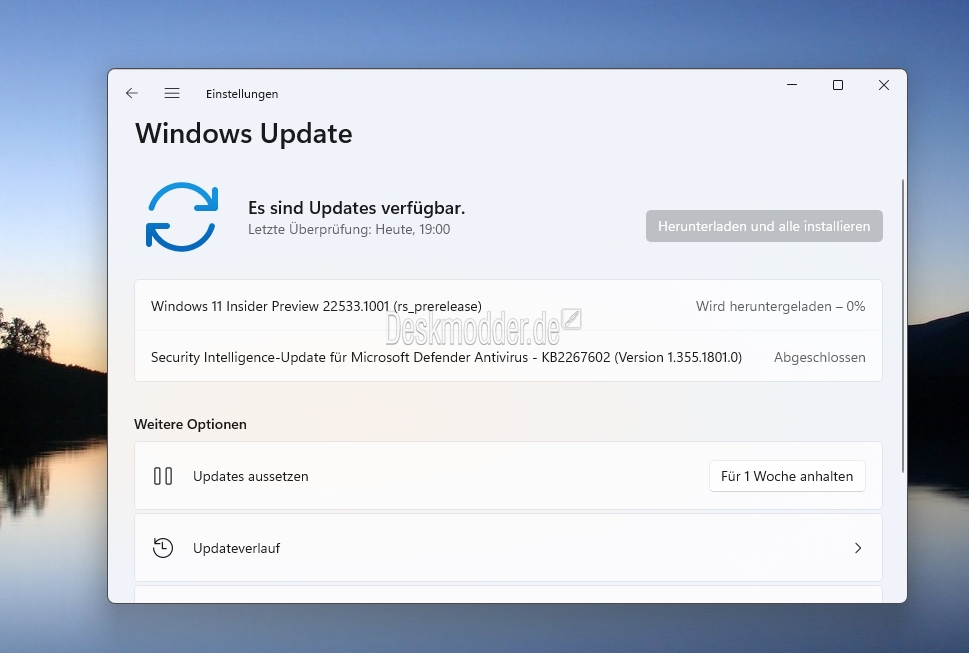Click the Abgeschlossen status text
Screen dimensions: 969x653
pyautogui.click(x=819, y=357)
